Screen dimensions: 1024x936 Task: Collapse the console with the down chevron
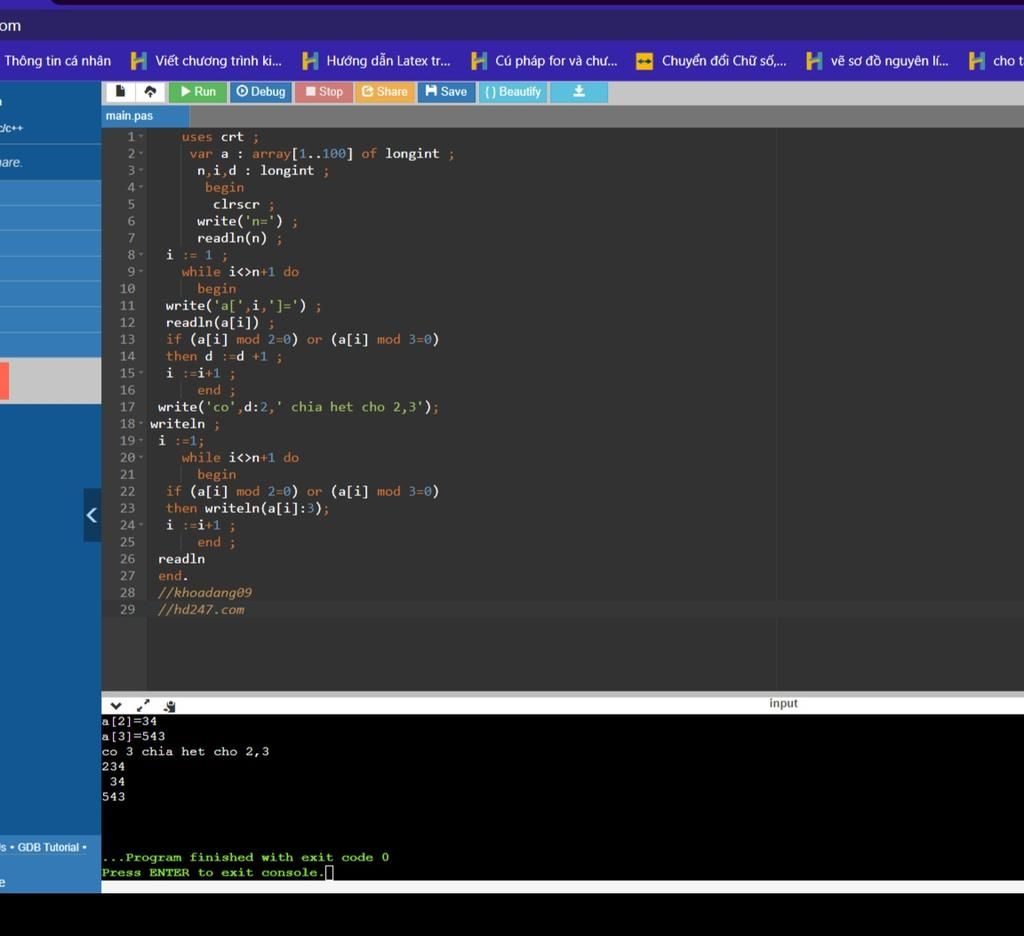tap(116, 705)
